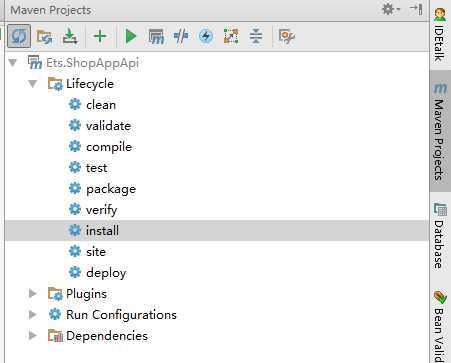Reimport all Maven projects
The height and width of the screenshot is (363, 451).
pyautogui.click(x=19, y=36)
